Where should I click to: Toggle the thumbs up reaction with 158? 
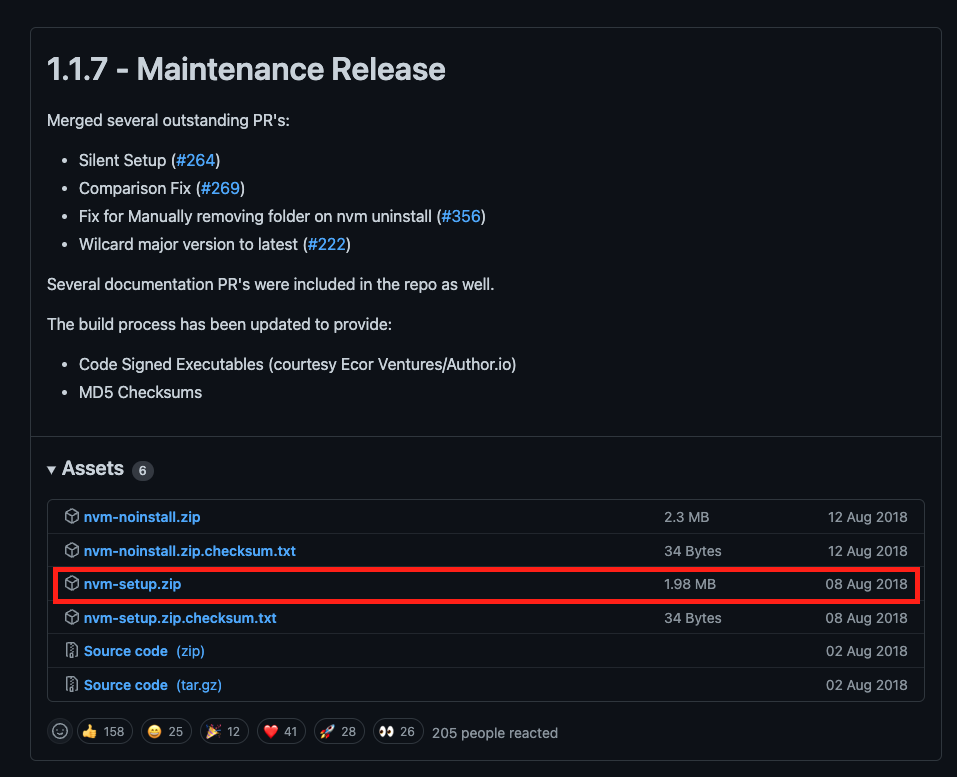[104, 731]
